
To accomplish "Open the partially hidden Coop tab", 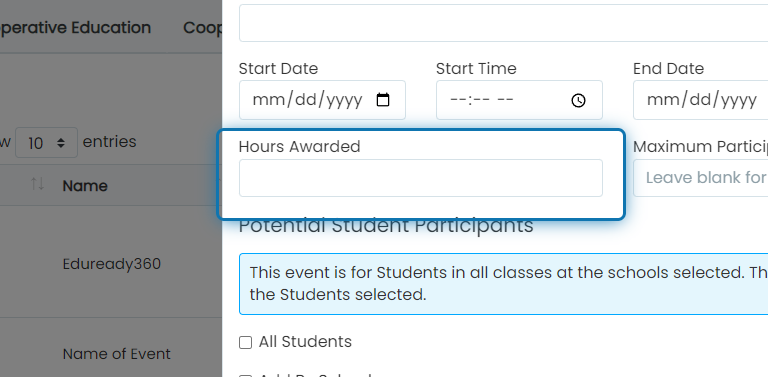I will pos(202,27).
